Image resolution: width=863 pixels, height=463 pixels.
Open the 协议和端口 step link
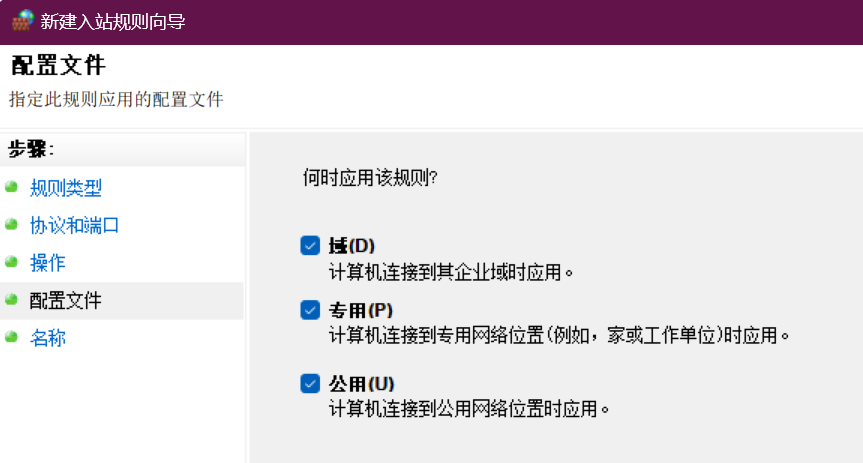click(74, 225)
